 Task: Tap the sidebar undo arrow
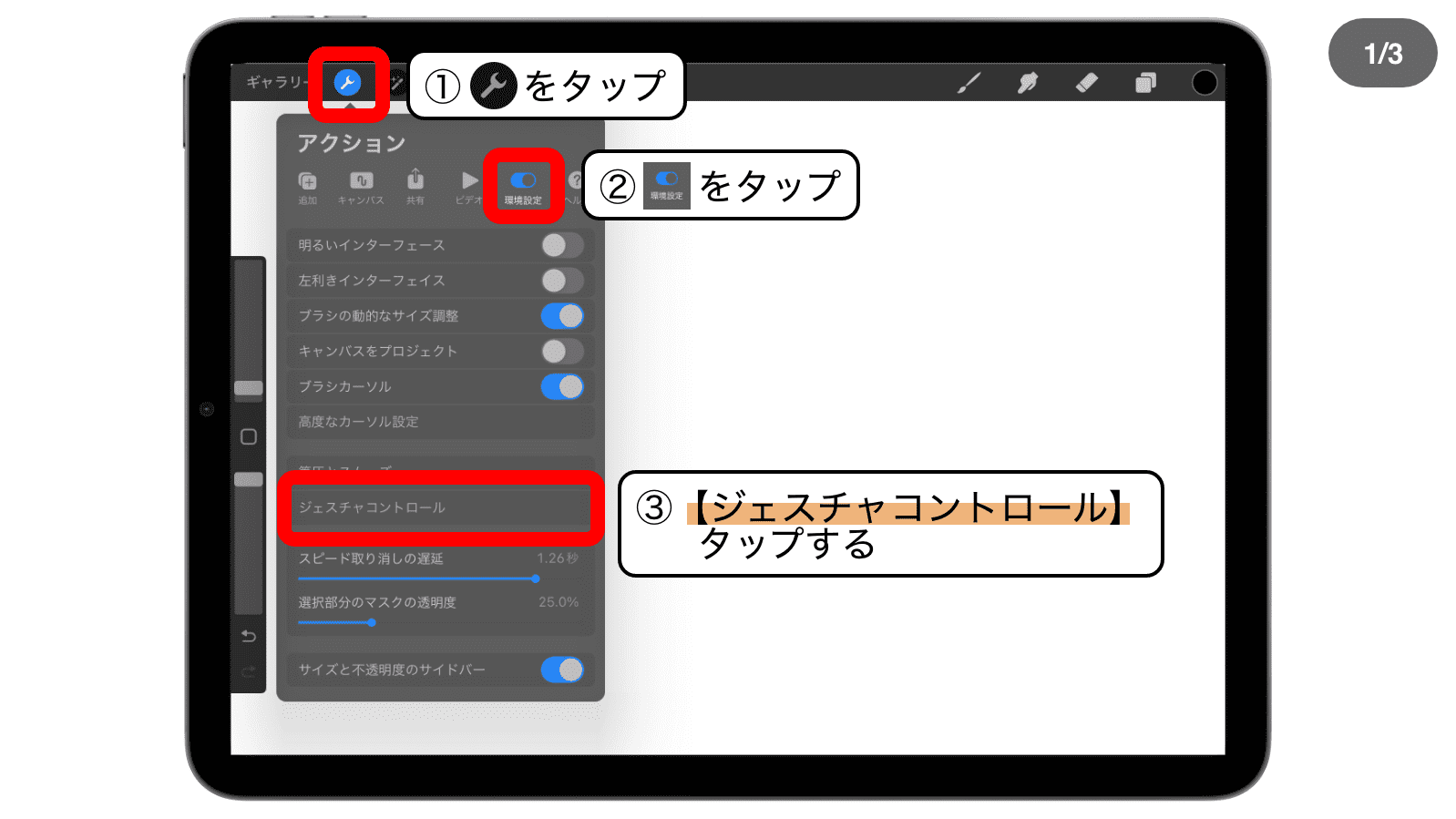coord(248,636)
